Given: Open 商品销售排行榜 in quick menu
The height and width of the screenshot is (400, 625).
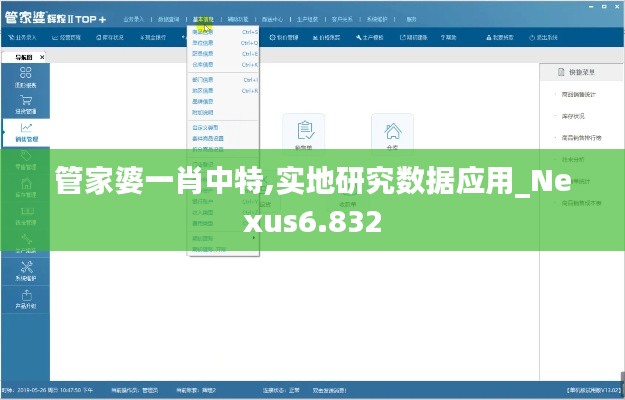Looking at the screenshot, I should point(581,138).
